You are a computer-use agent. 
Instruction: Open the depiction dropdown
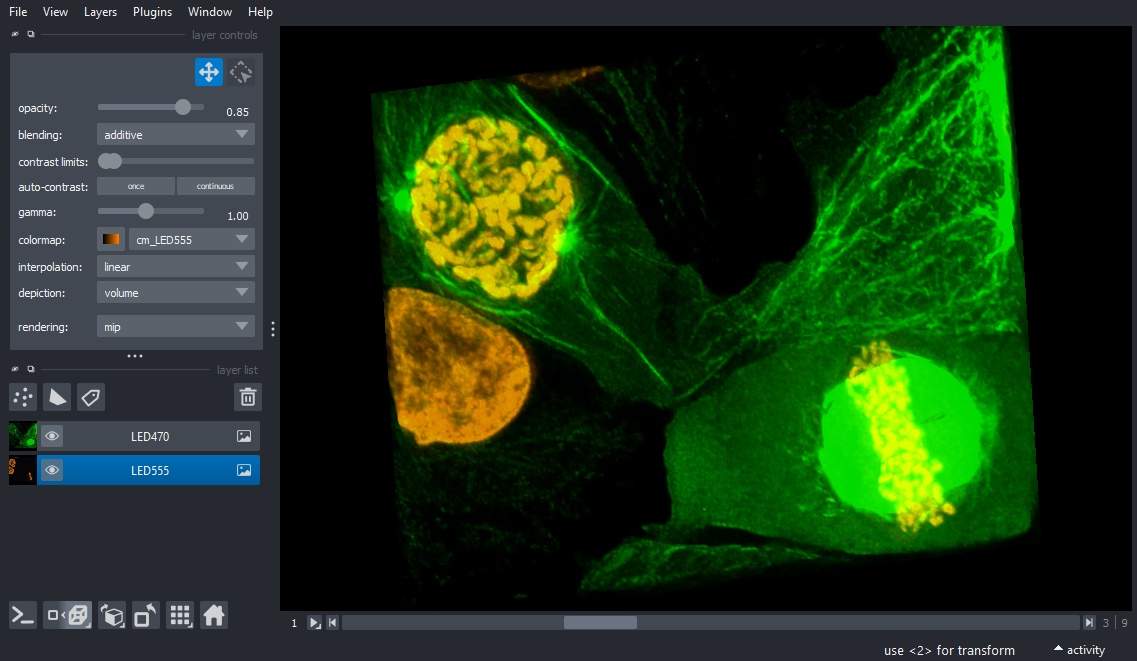point(175,292)
